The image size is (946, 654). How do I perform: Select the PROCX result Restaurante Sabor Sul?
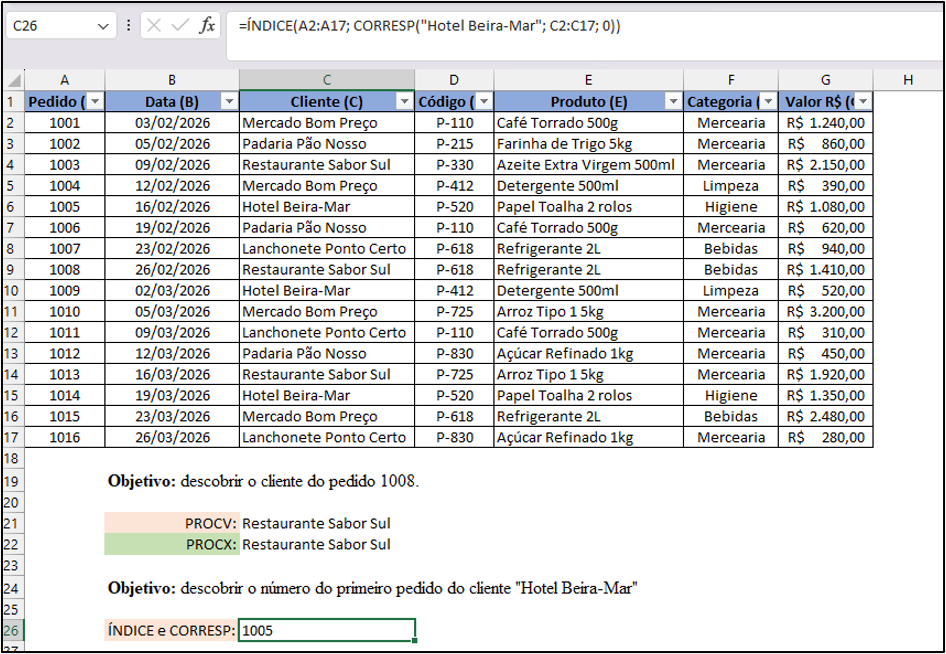tap(327, 544)
